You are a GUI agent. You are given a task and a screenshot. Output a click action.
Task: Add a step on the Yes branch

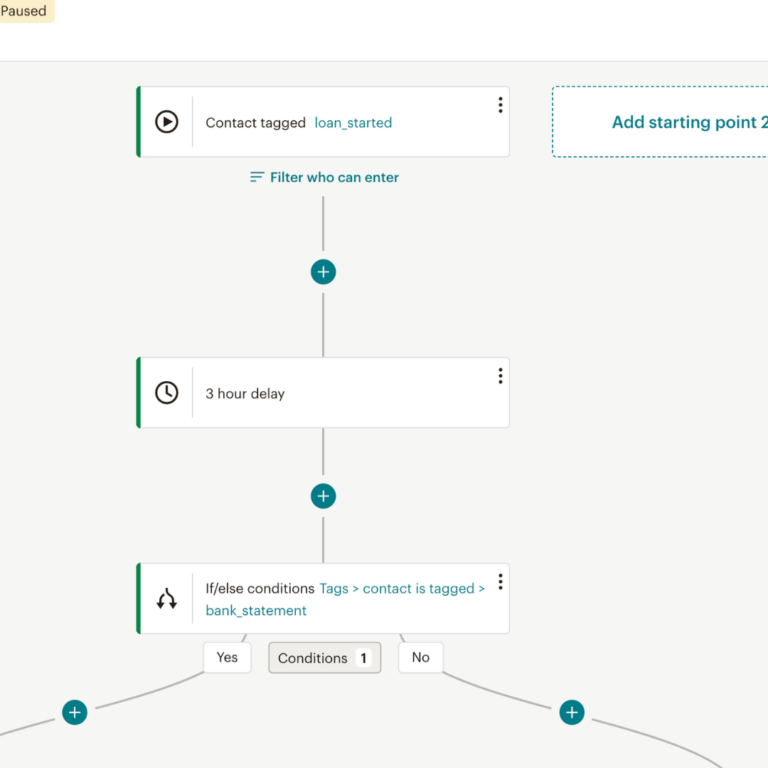click(75, 712)
